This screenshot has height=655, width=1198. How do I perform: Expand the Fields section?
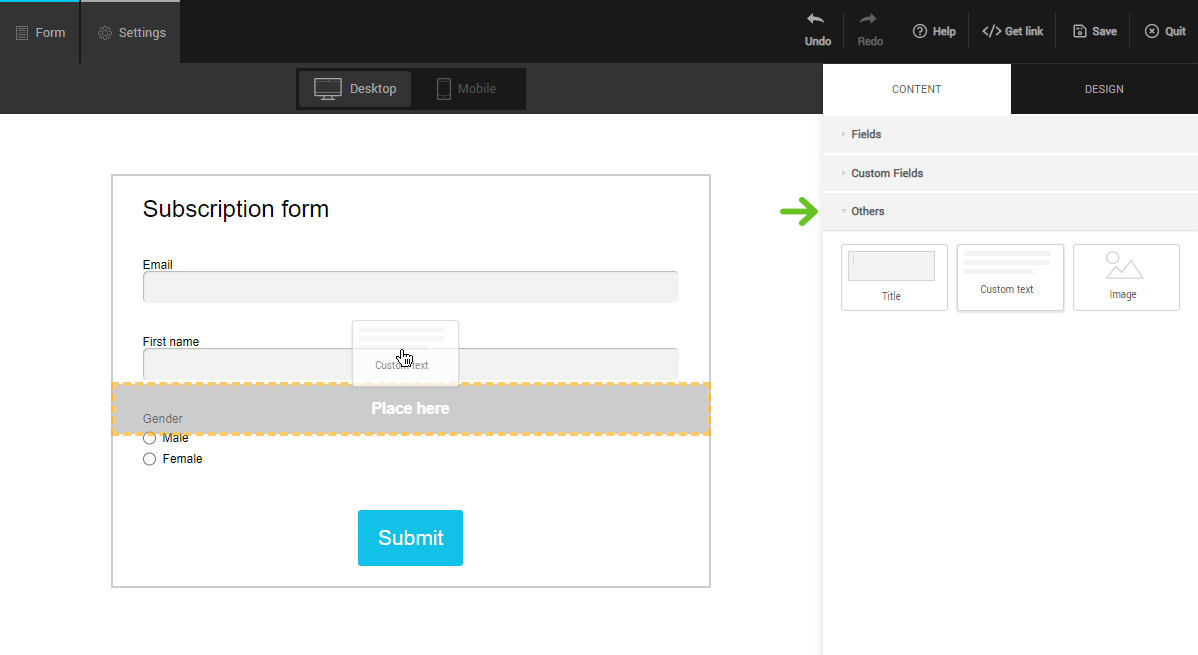click(866, 134)
